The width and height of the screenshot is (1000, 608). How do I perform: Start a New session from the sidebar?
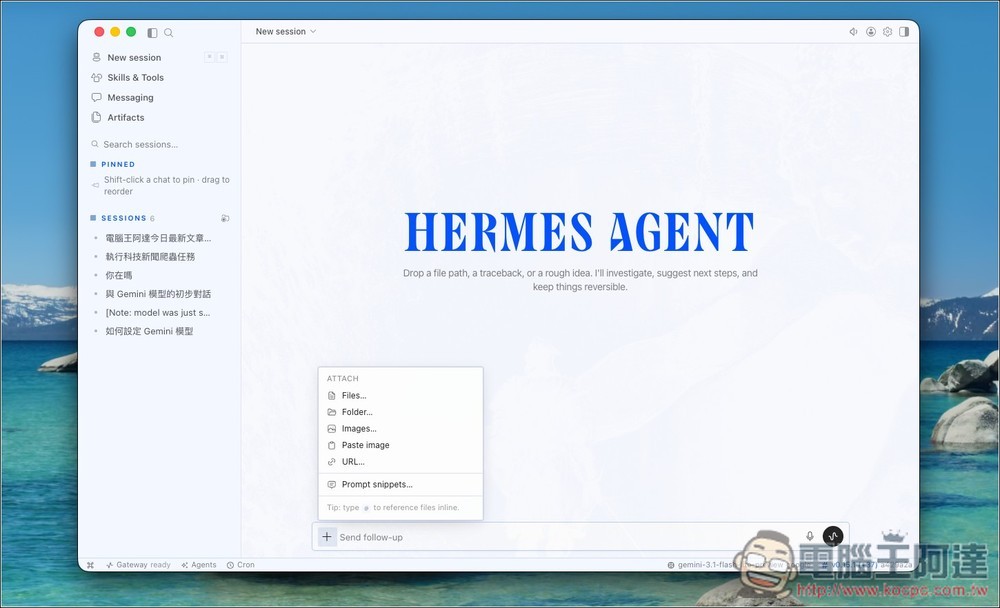pos(134,57)
